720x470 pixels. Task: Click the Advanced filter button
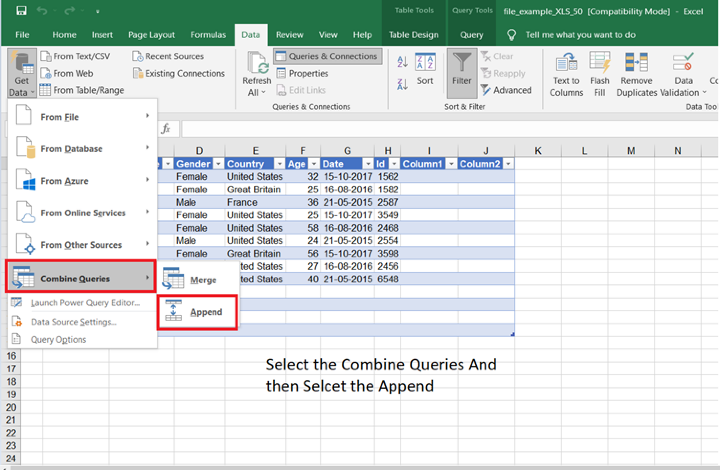(x=505, y=90)
